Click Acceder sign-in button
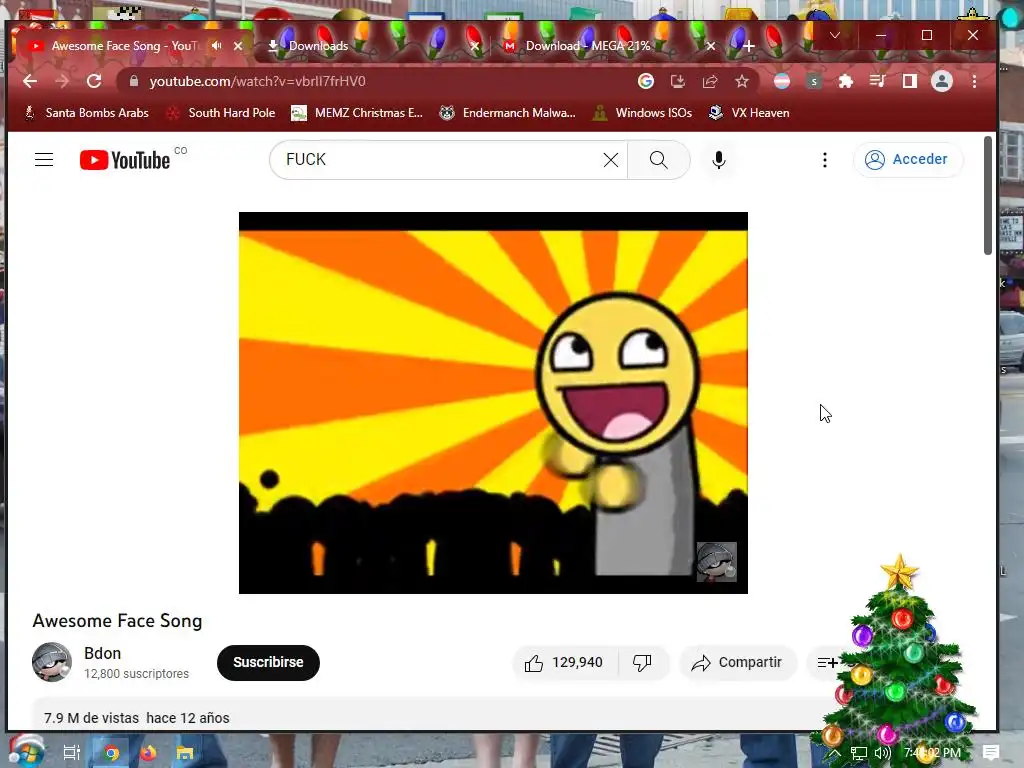The image size is (1024, 768). coord(907,159)
